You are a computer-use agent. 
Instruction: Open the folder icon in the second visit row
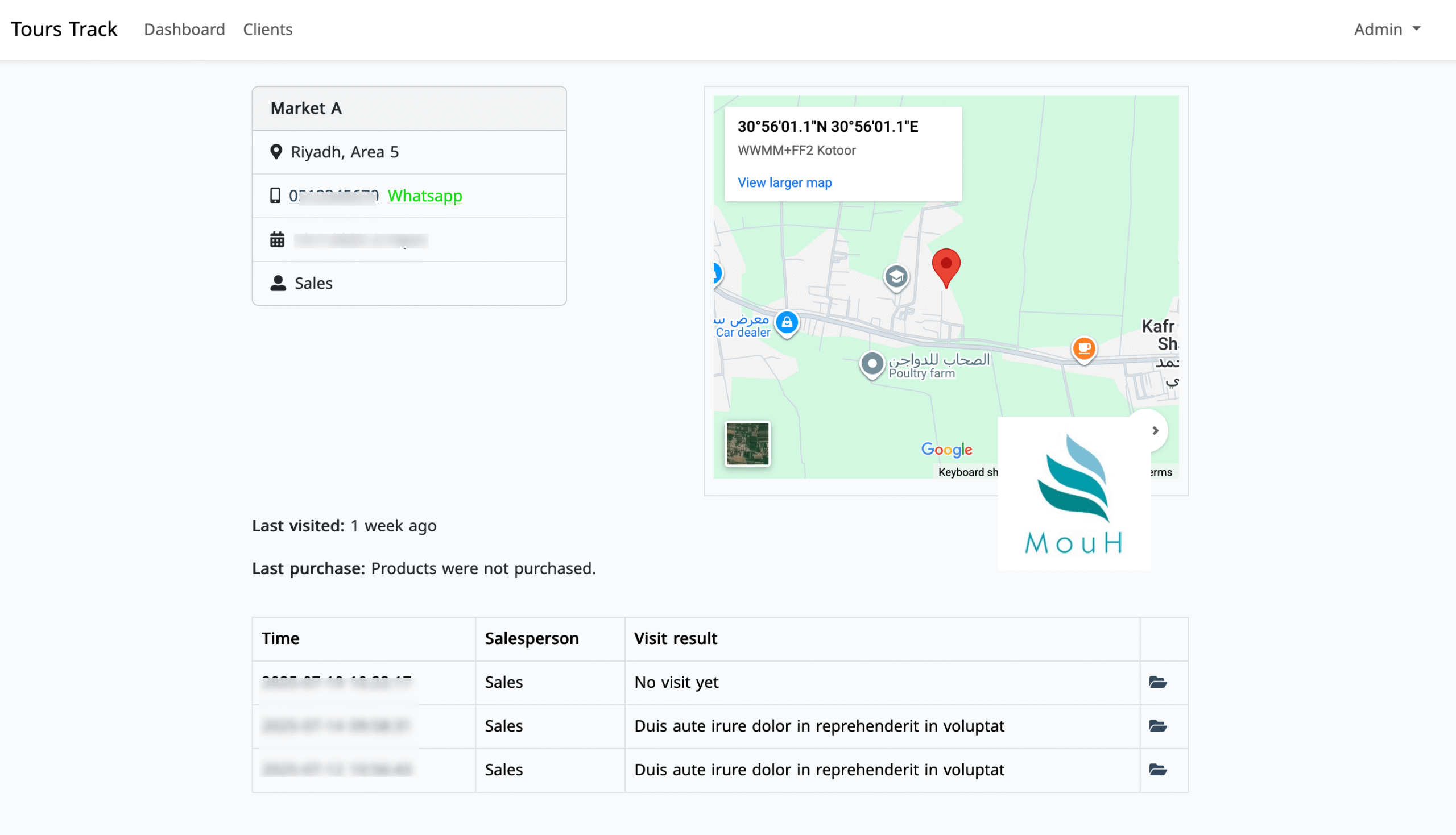1157,725
